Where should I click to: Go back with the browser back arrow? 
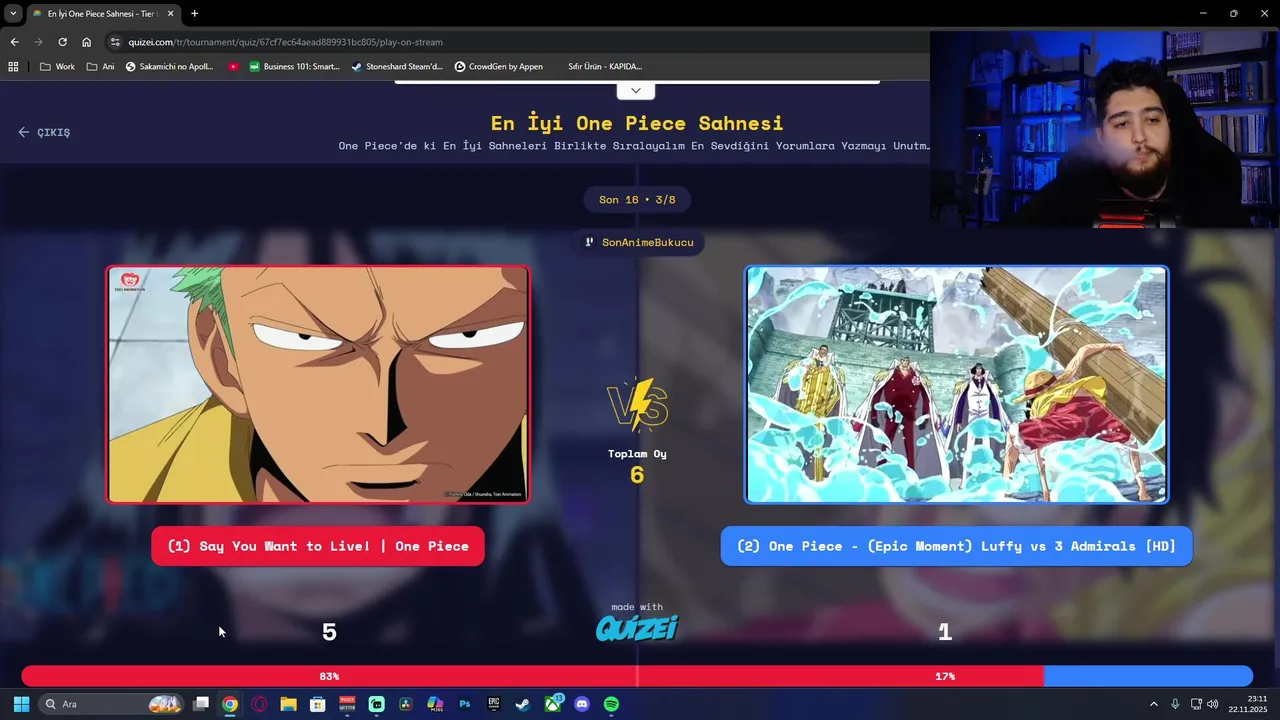click(x=14, y=42)
